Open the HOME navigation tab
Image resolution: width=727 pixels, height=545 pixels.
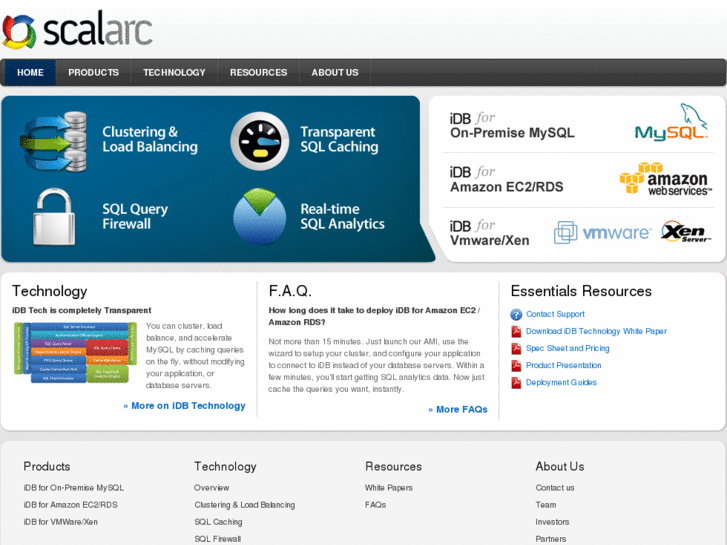(30, 72)
